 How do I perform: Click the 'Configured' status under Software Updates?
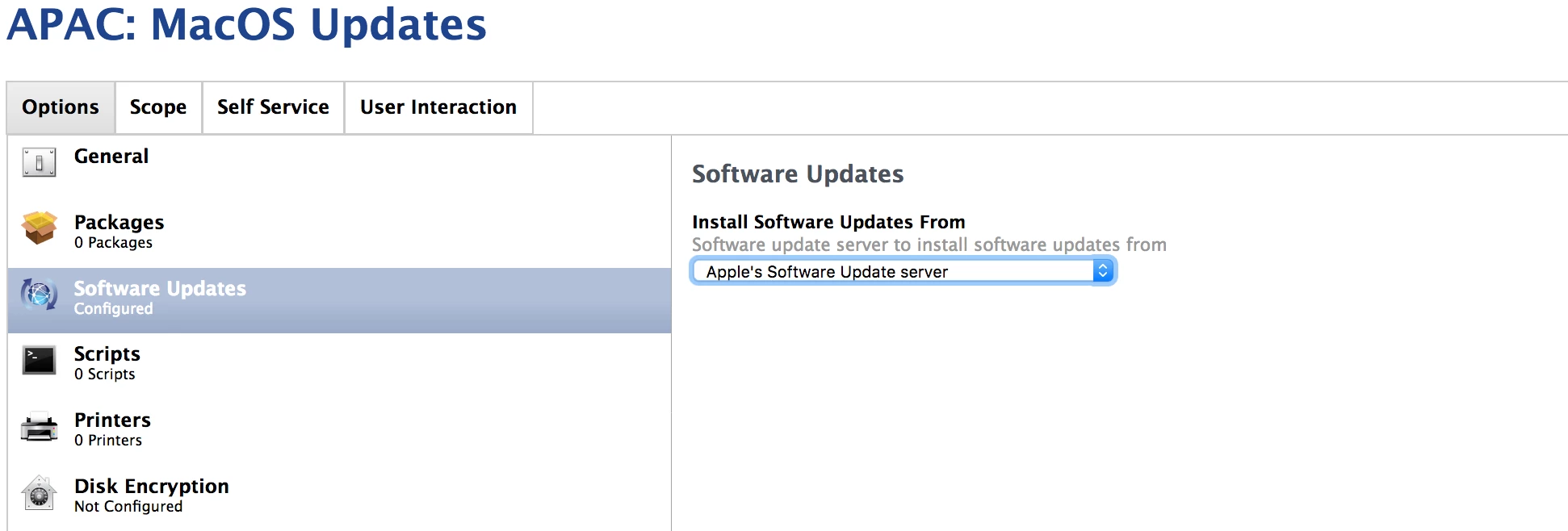tap(114, 309)
